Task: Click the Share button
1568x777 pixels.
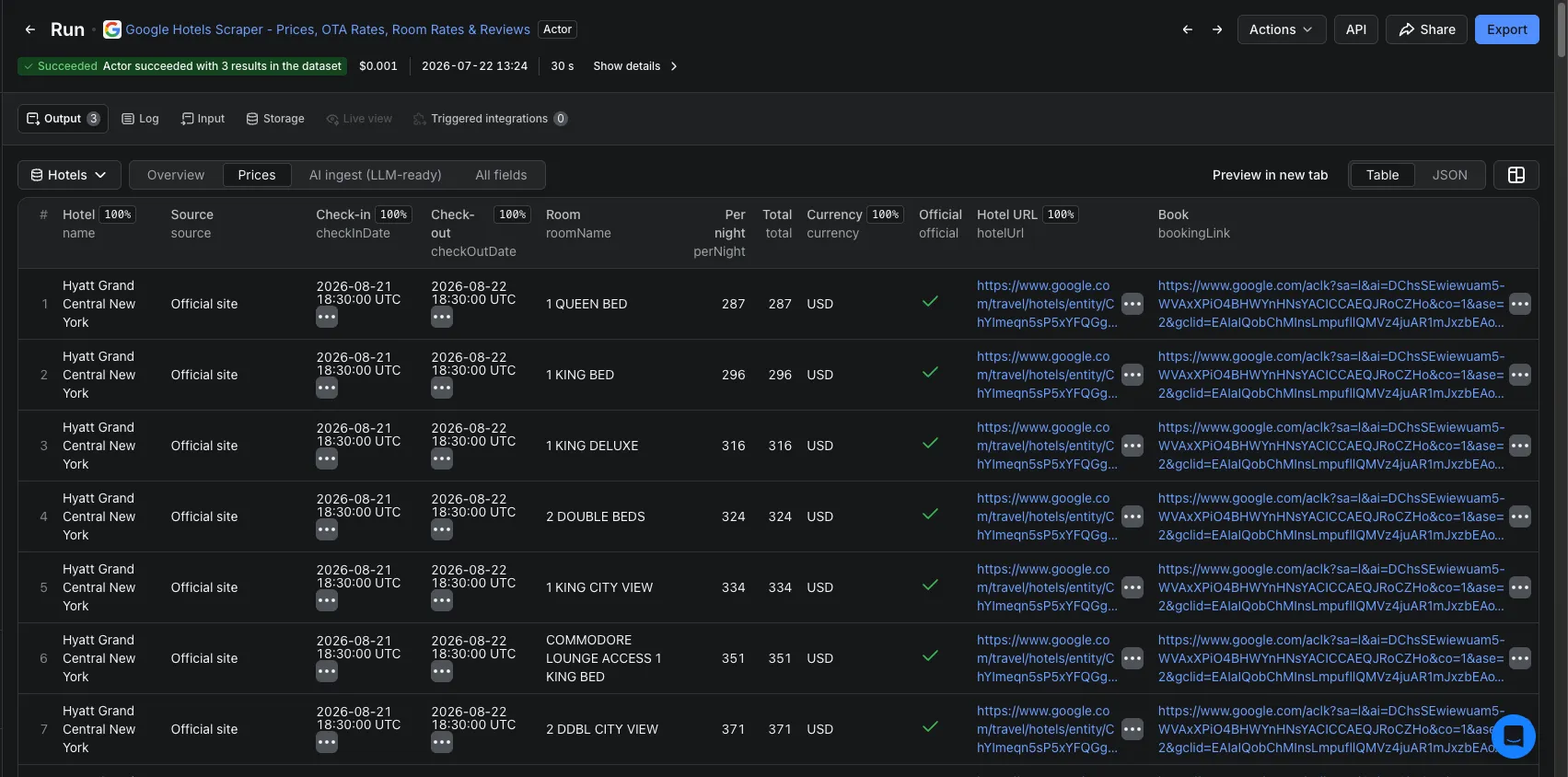Action: coord(1426,29)
